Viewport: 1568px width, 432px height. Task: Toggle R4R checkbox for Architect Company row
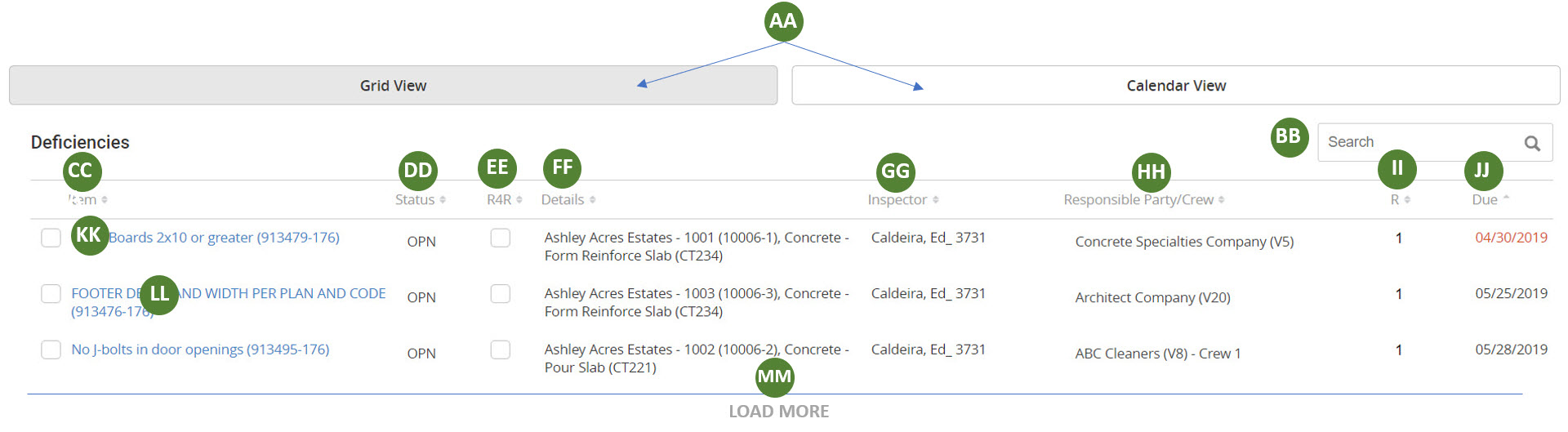click(x=501, y=293)
